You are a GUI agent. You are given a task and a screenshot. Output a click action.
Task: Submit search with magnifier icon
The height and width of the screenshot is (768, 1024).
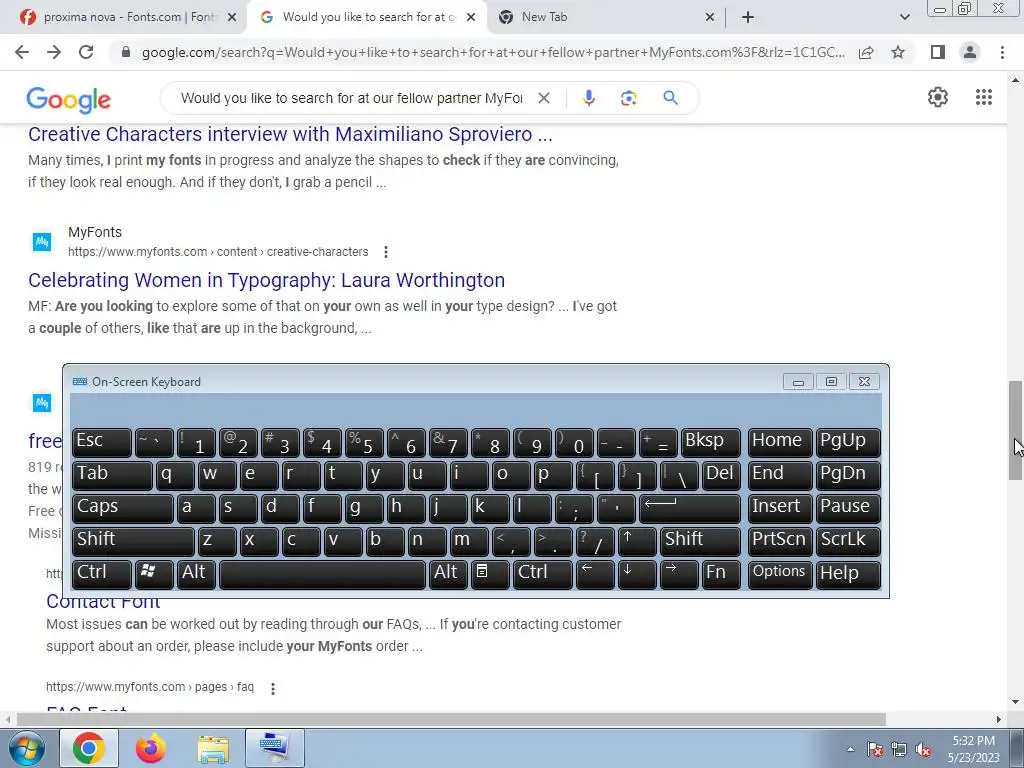coord(670,98)
